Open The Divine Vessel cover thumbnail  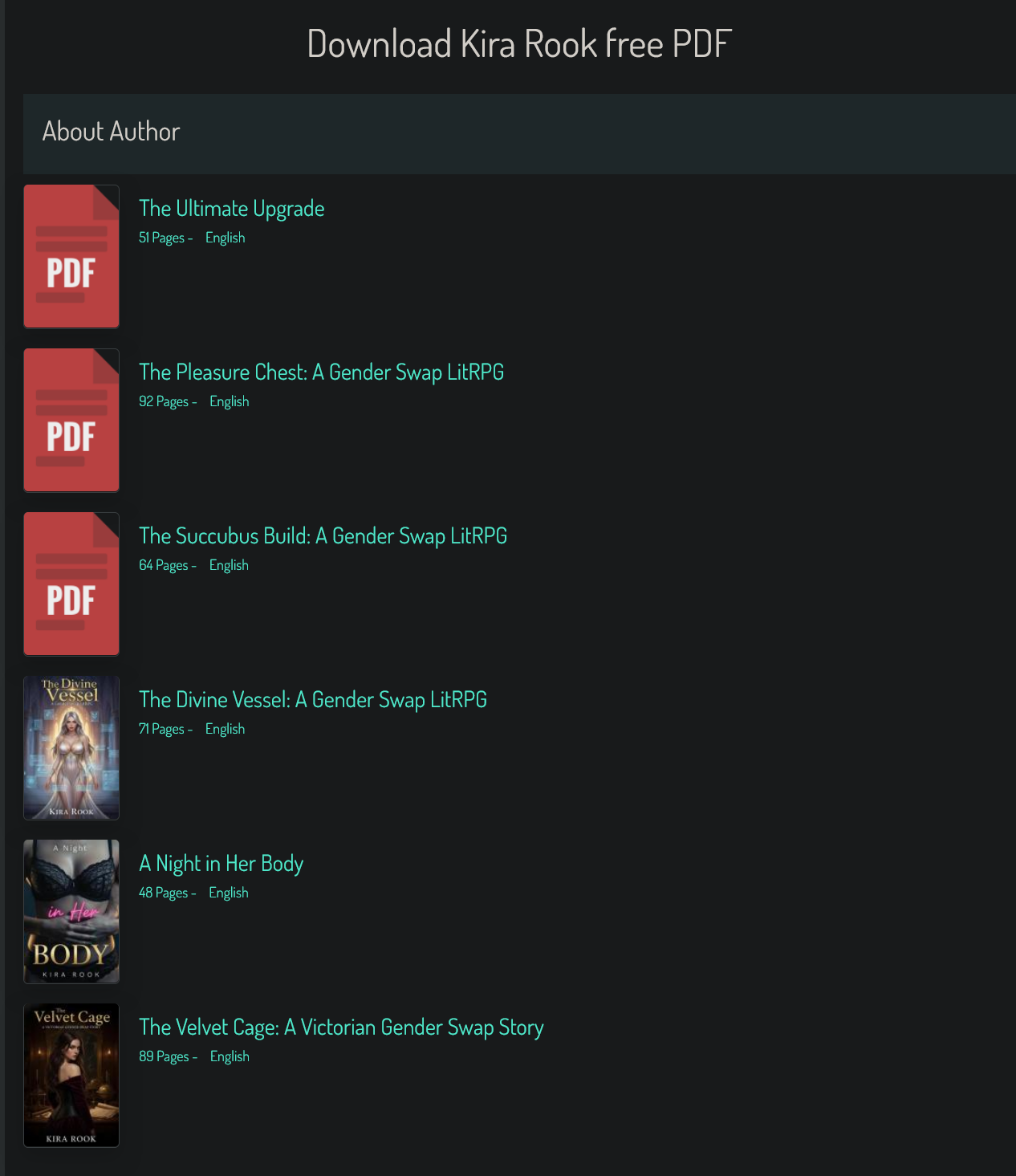[71, 747]
